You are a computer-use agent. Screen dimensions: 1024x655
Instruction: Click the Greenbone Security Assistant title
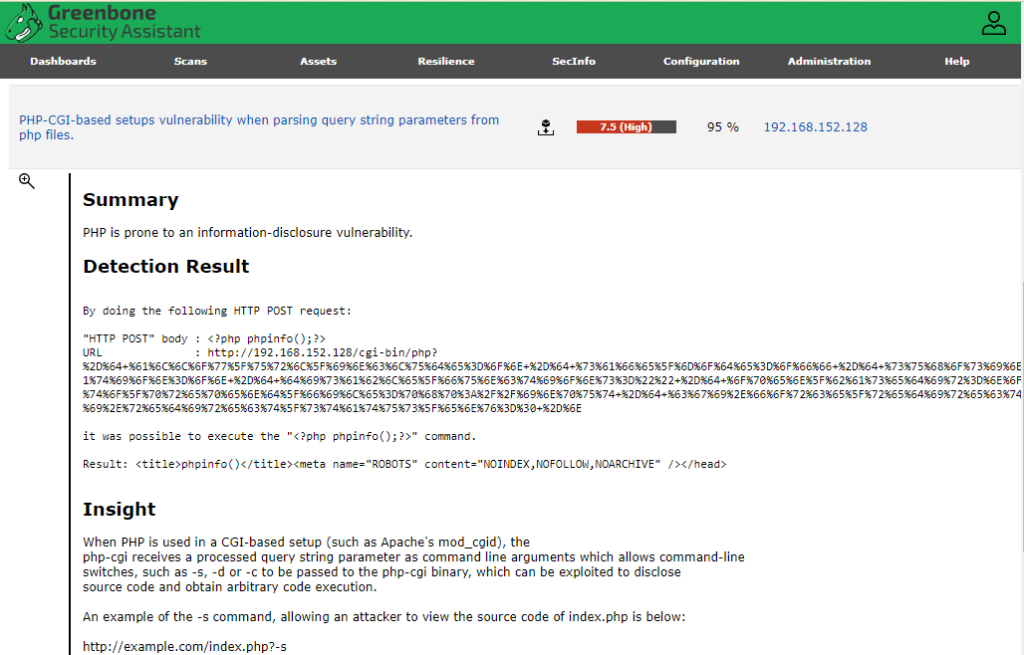[124, 22]
